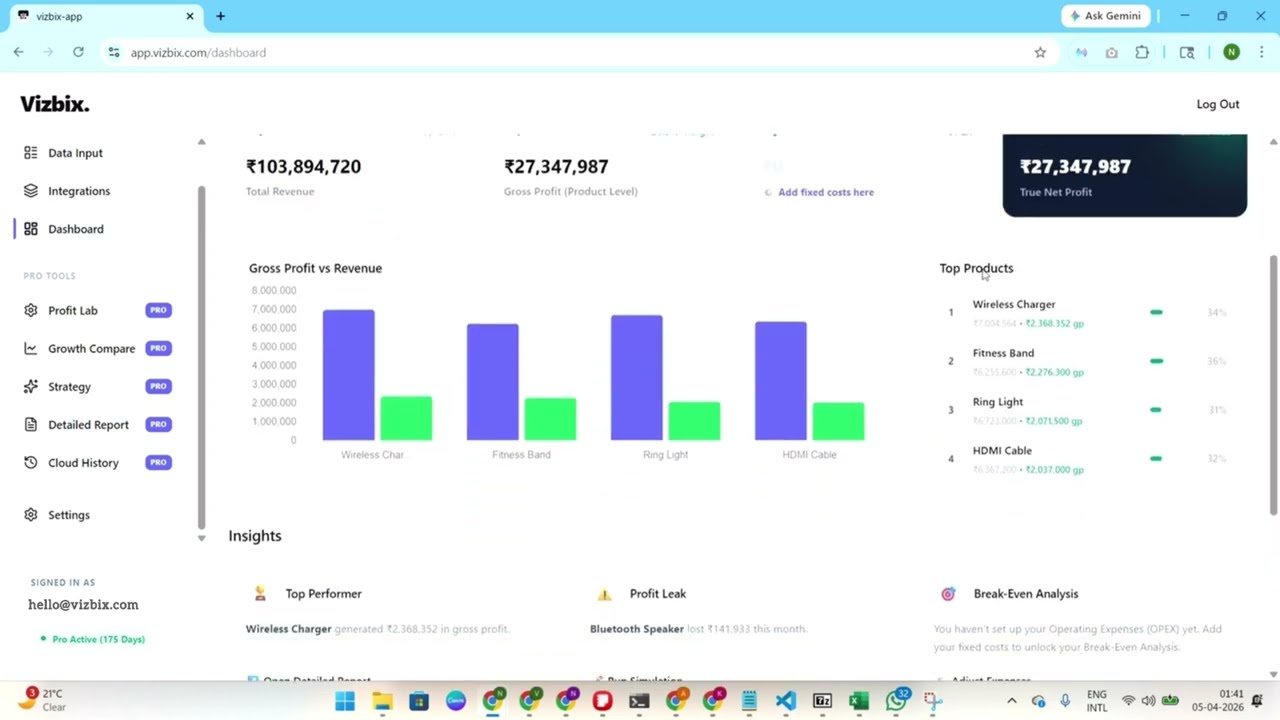Open File Explorer from taskbar

pyautogui.click(x=382, y=701)
